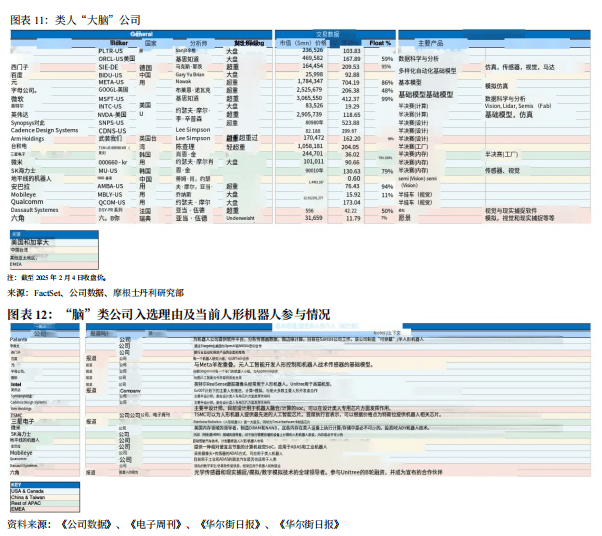The height and width of the screenshot is (536, 602).
Task: Select the INTC-US ticker
Action: click(x=110, y=106)
